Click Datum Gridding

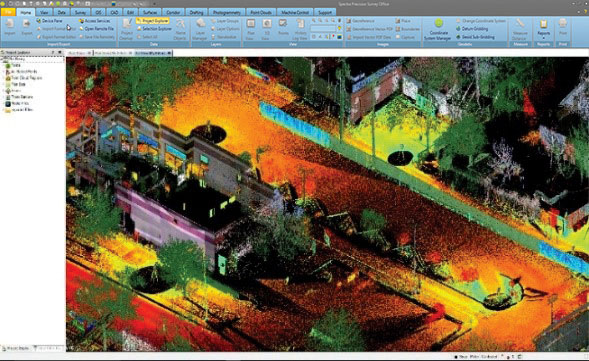(472, 29)
